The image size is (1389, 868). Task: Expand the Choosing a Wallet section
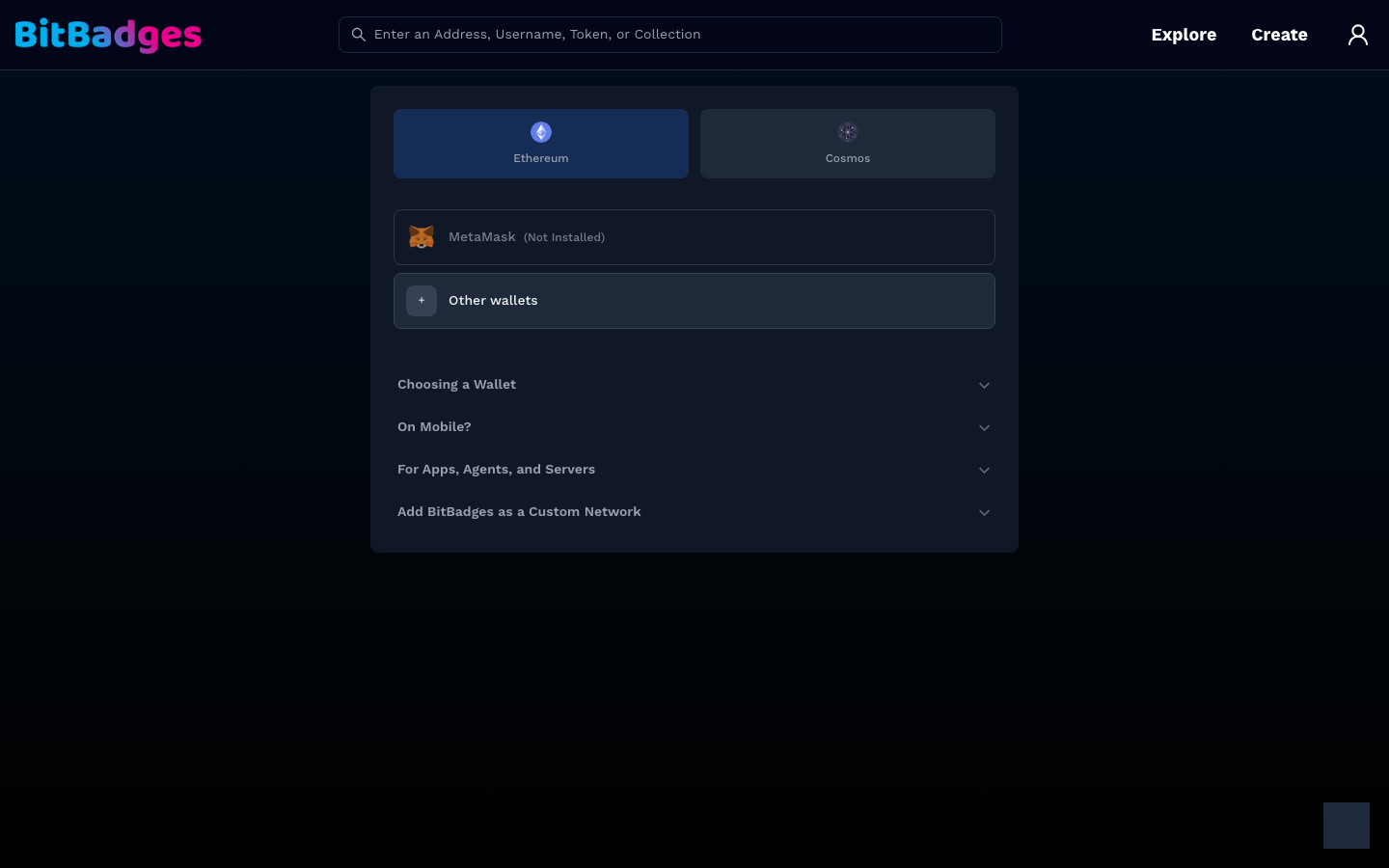694,385
